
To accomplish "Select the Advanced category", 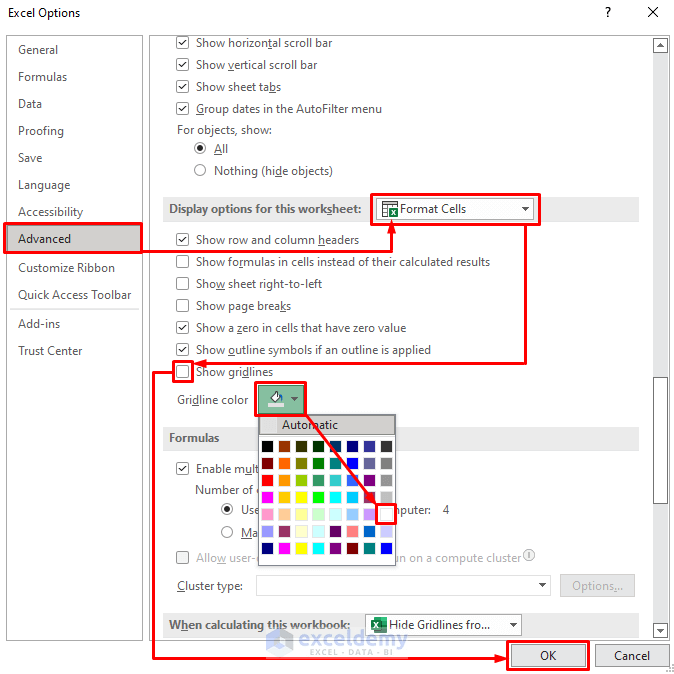I will coord(74,239).
